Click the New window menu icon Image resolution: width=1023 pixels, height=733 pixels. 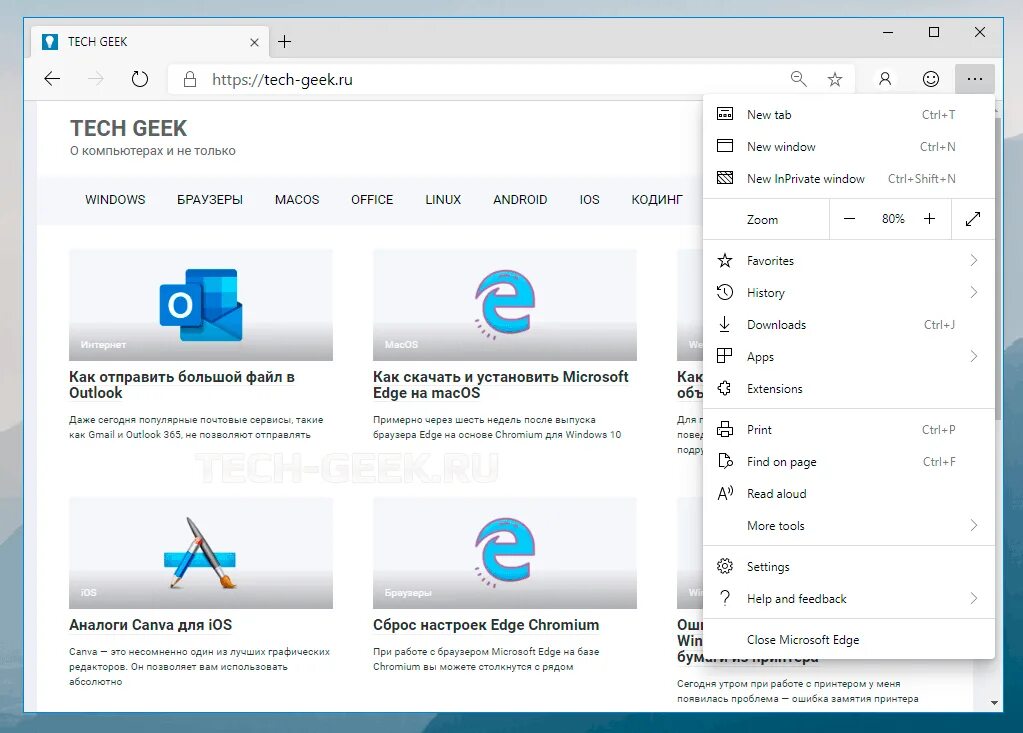725,145
